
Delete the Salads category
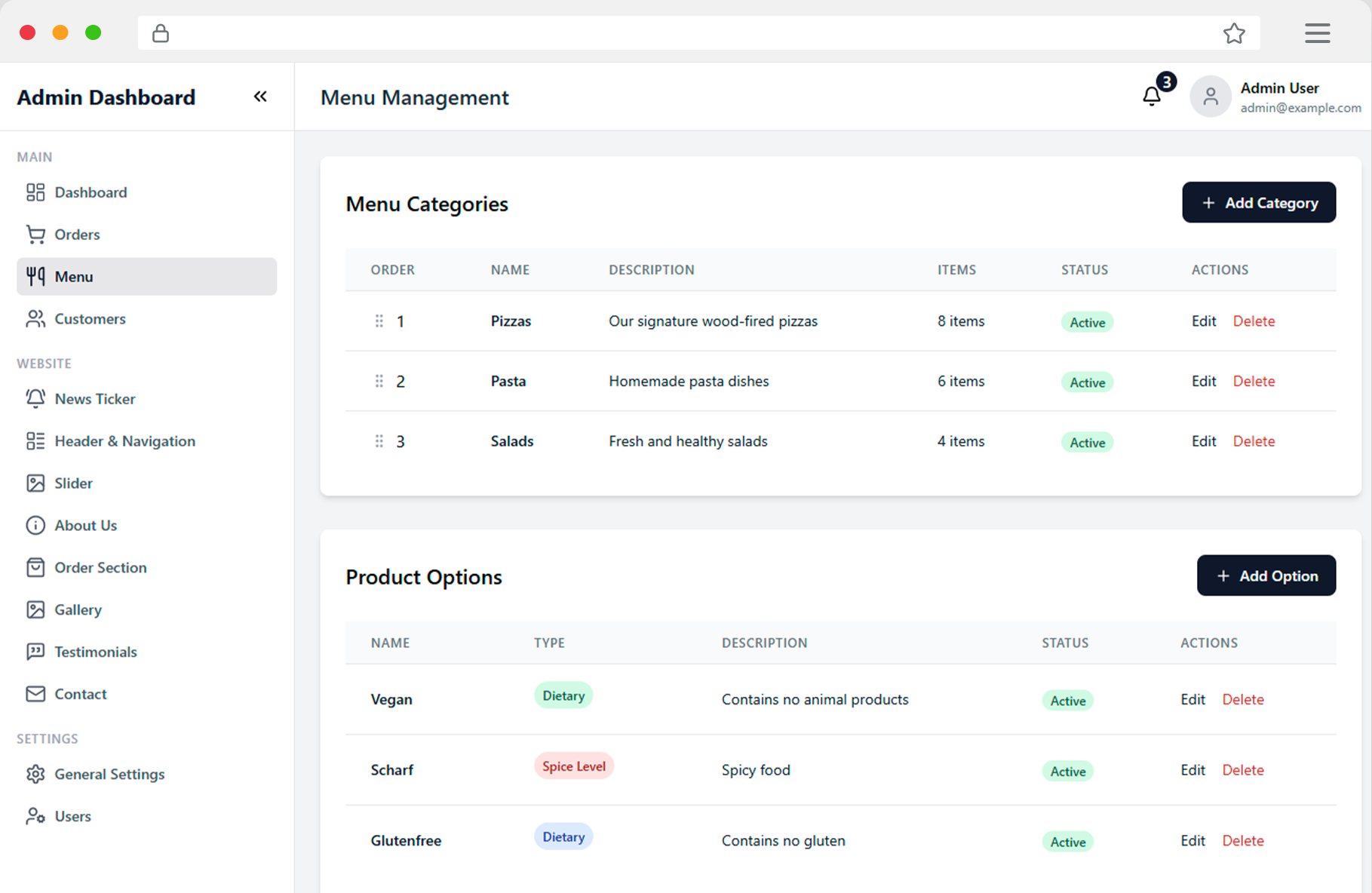(x=1254, y=441)
